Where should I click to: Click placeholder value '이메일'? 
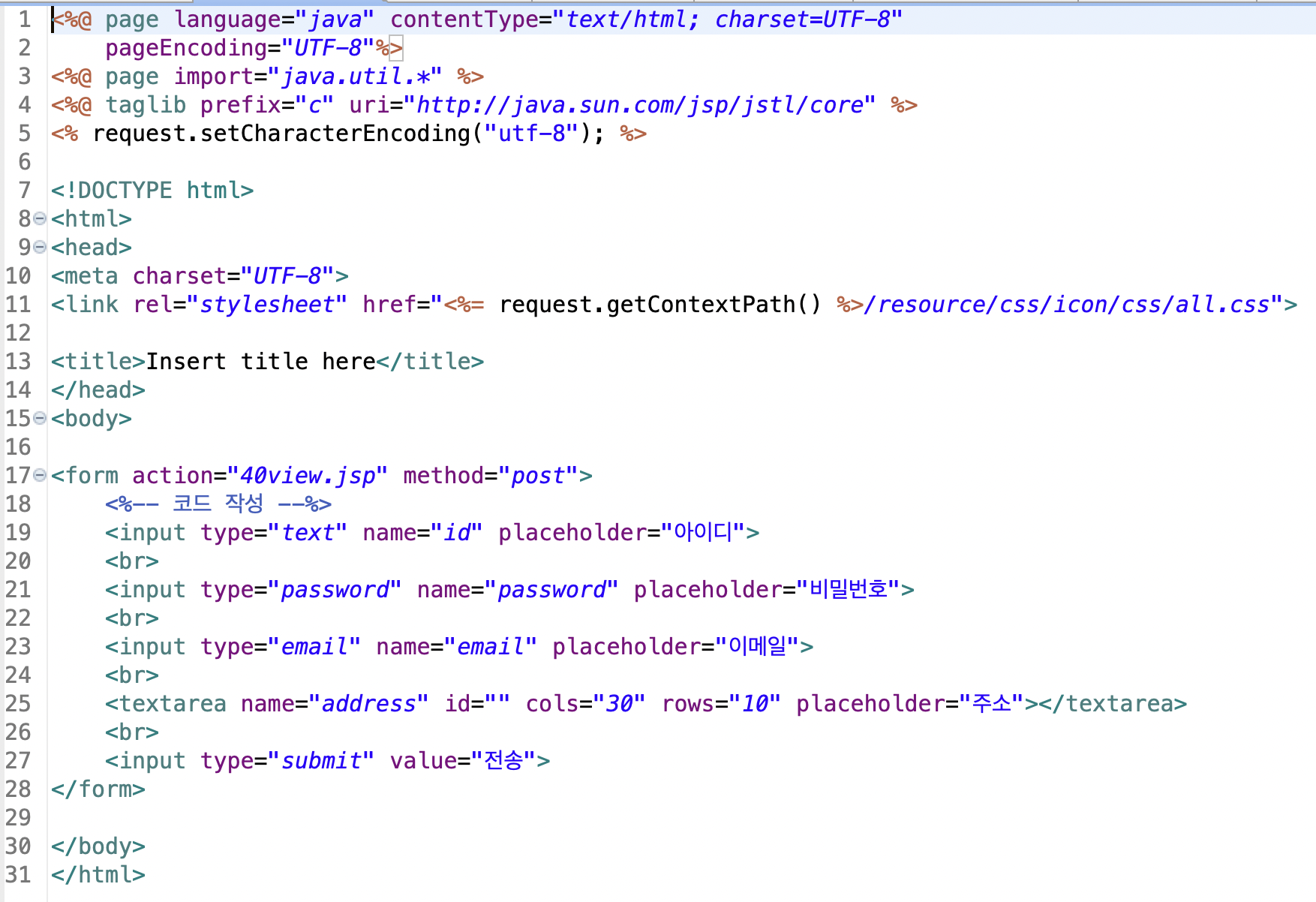pyautogui.click(x=757, y=647)
